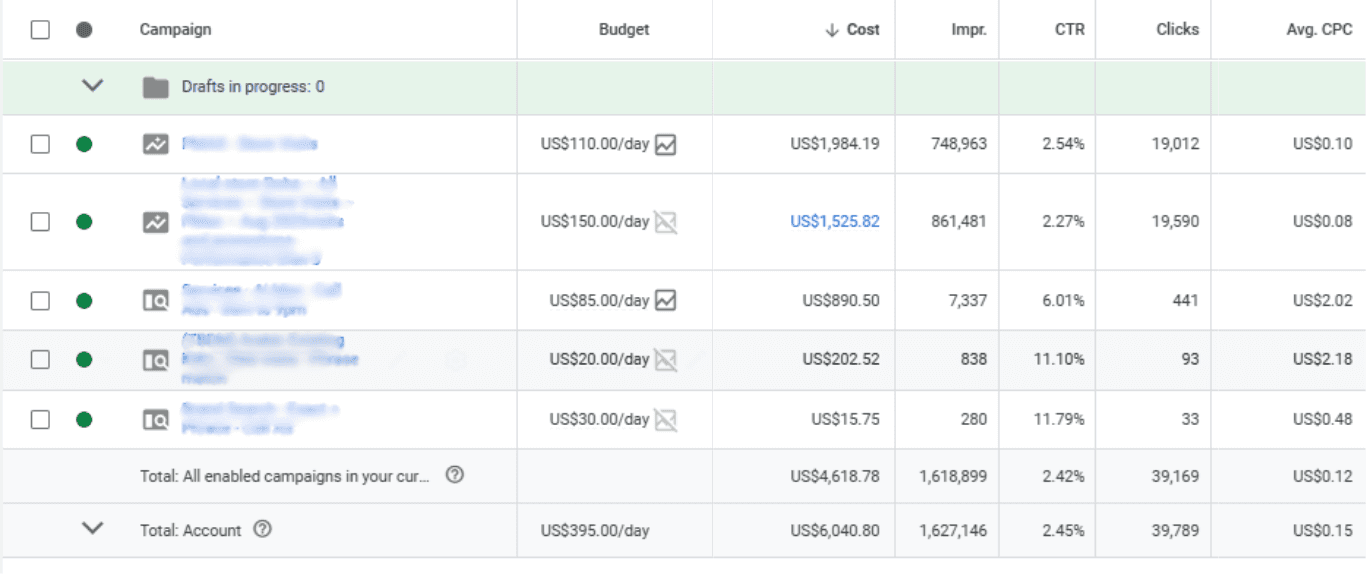Click crossed-out chart icon beside US$30.00/day

click(x=666, y=420)
